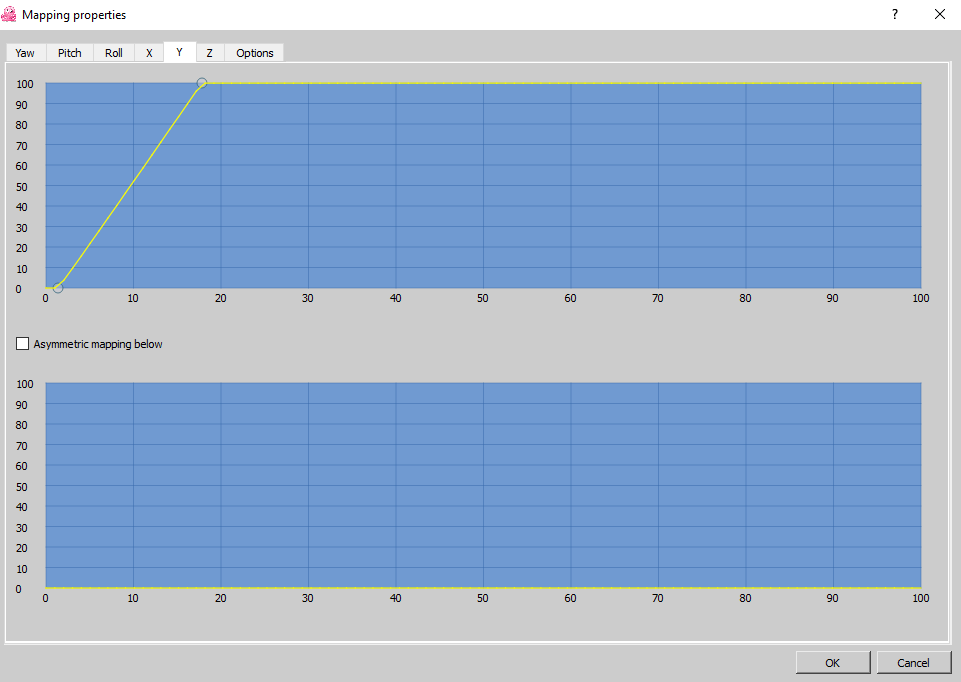The width and height of the screenshot is (961, 682).
Task: Click the help question mark button
Action: tap(895, 14)
